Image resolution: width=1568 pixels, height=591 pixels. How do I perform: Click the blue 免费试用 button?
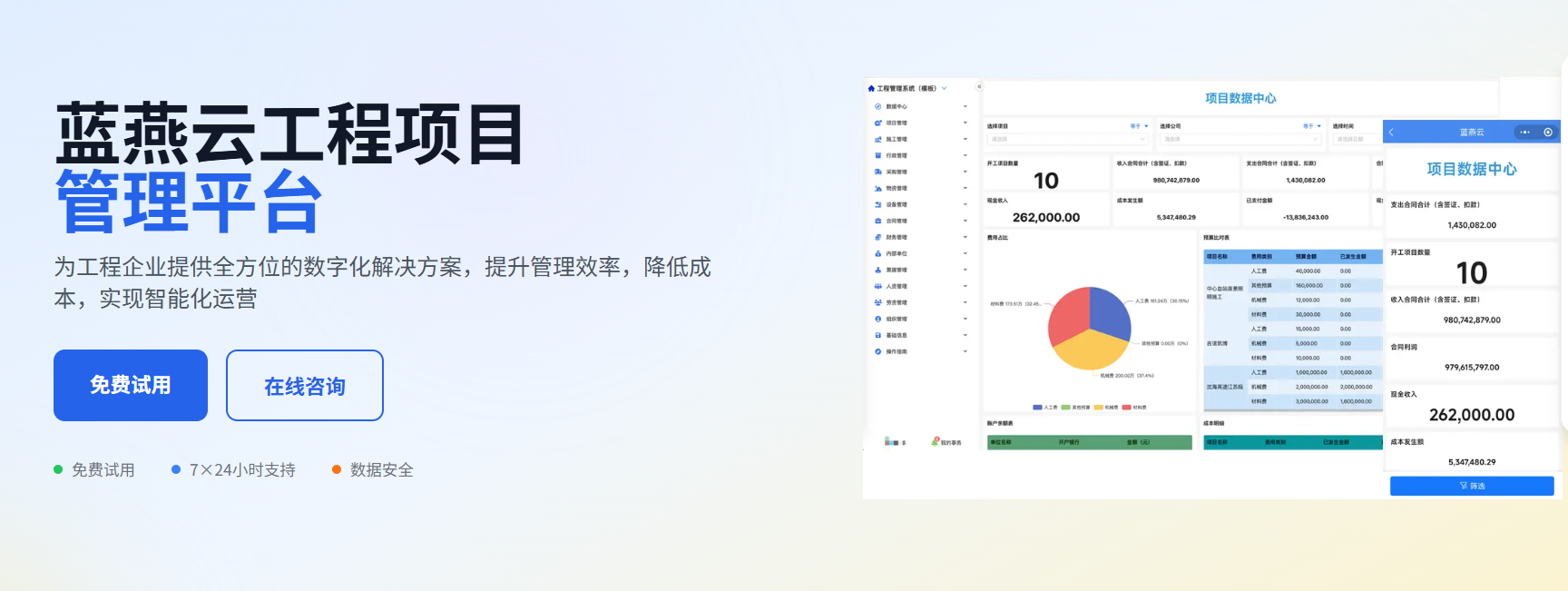pos(131,385)
